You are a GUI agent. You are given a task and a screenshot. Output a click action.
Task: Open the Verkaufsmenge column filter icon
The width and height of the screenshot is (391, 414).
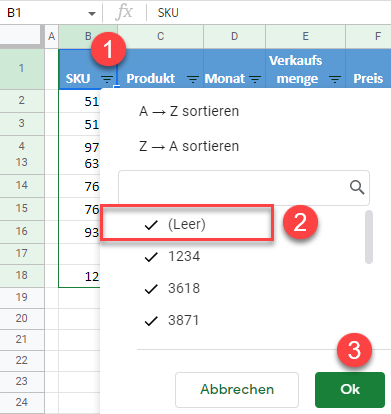click(x=335, y=79)
